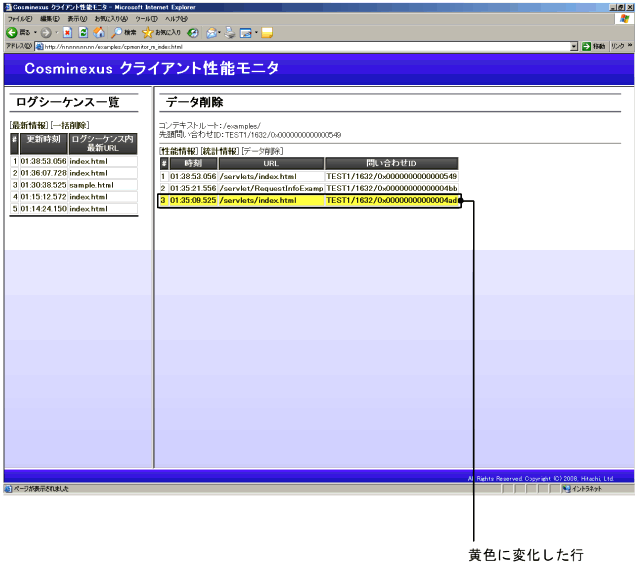Image resolution: width=637 pixels, height=569 pixels.
Task: Select log sequence row 01:36:07.728
Action: [74, 173]
